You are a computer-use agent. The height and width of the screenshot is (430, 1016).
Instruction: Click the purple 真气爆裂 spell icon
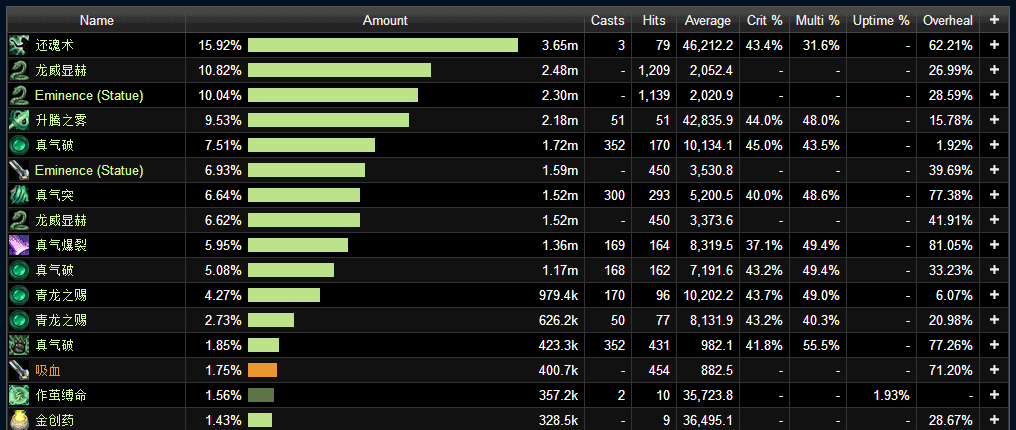[x=18, y=245]
